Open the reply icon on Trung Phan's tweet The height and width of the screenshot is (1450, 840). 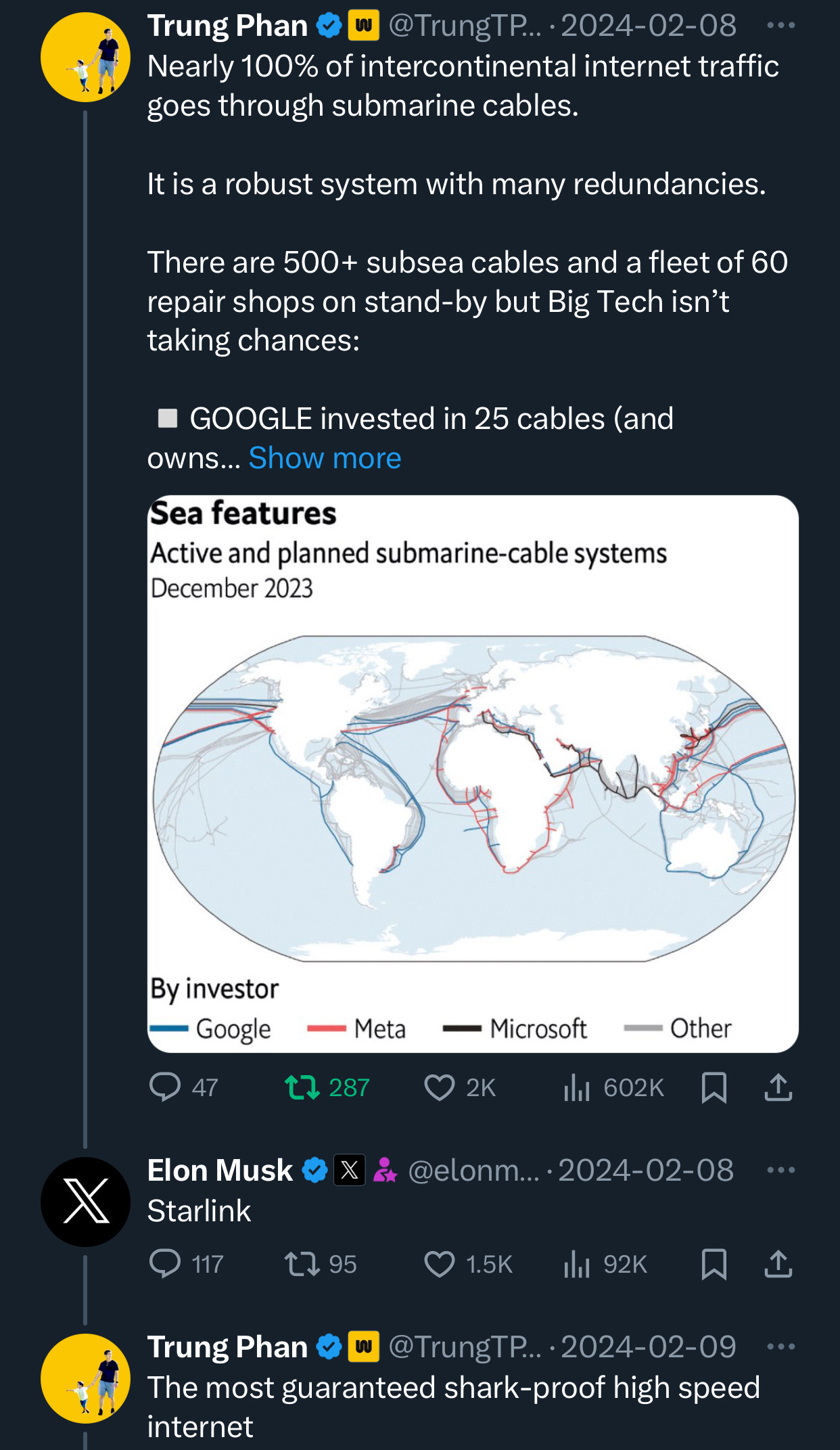point(167,1088)
